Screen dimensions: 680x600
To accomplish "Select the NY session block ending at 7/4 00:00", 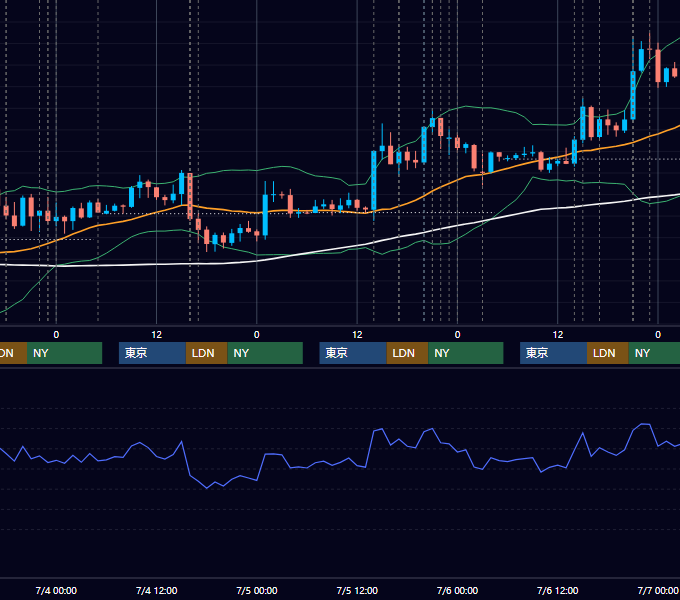I will 64,353.
